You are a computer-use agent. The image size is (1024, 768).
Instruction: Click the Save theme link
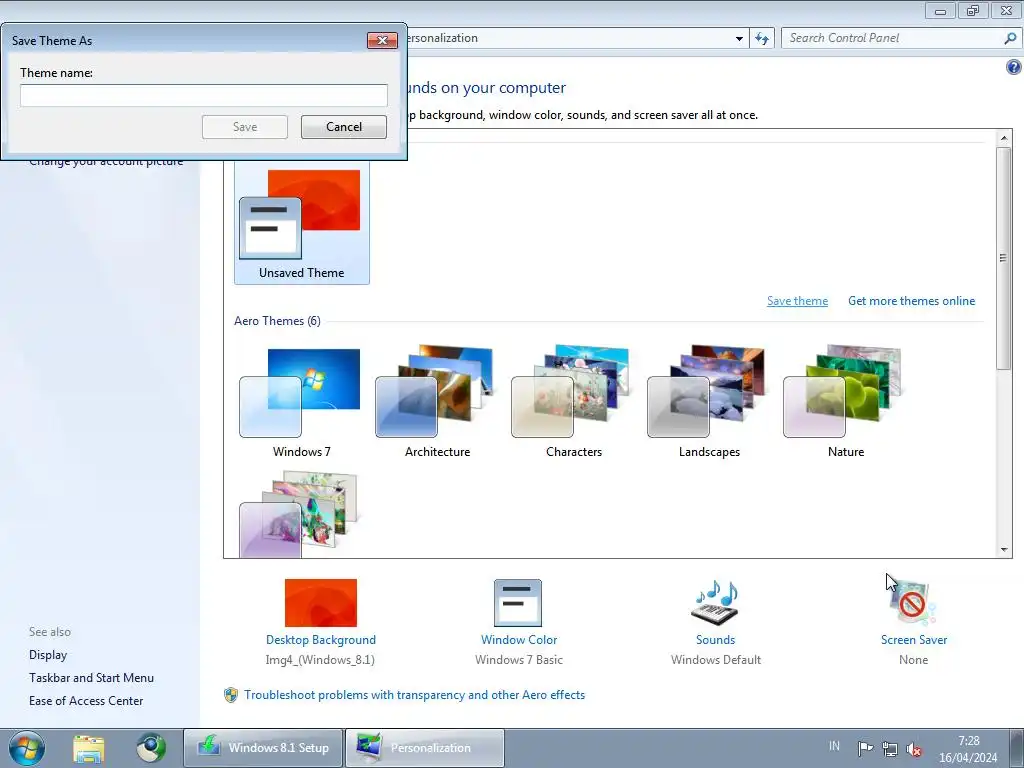tap(797, 301)
